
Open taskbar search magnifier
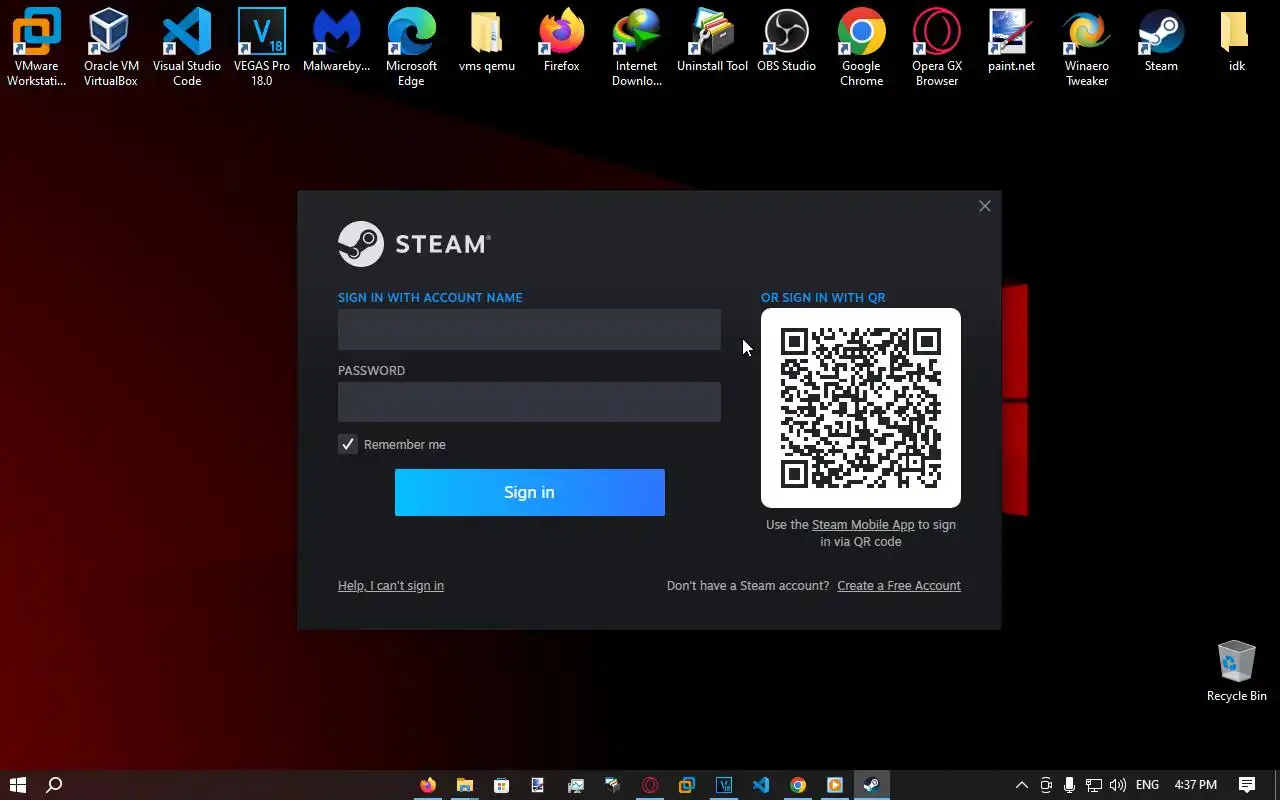coord(55,785)
